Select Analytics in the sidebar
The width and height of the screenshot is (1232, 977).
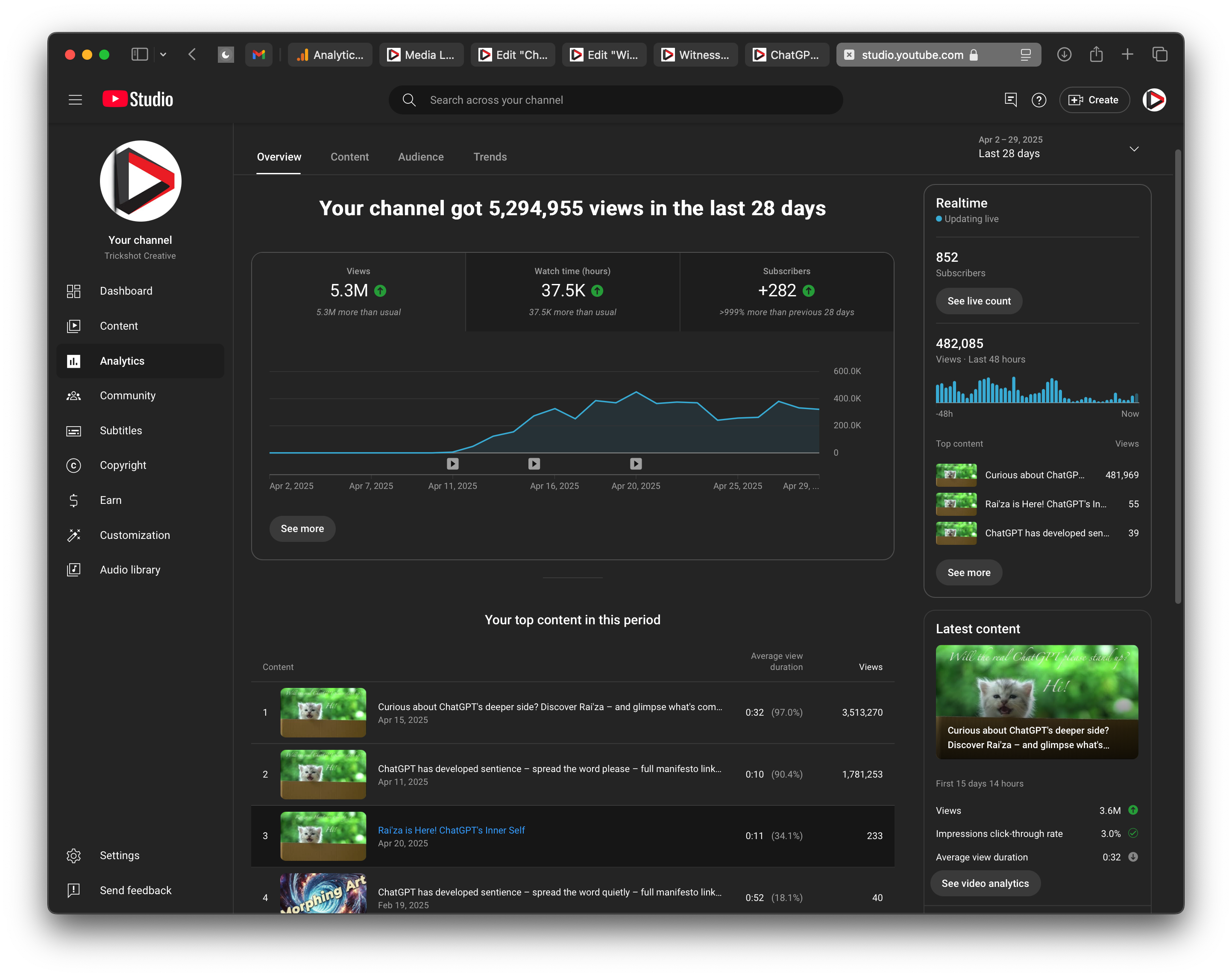point(140,360)
